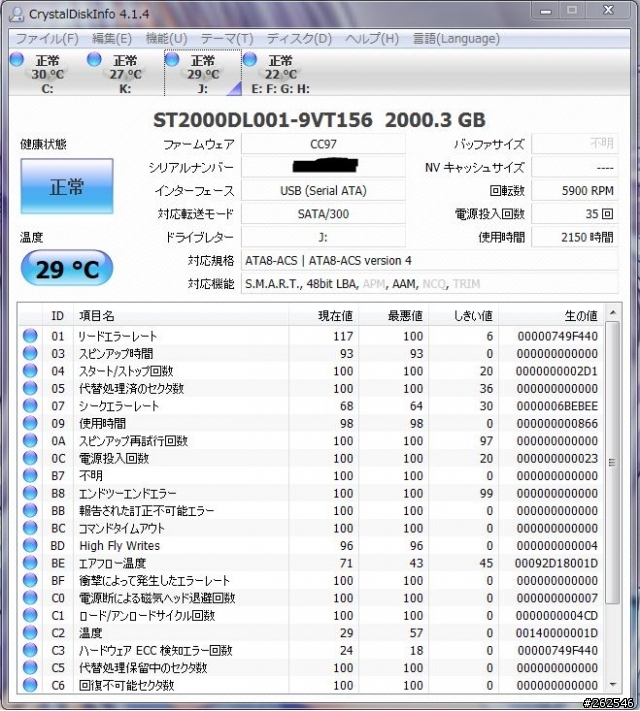Click status icon for 05 代替処理済のセクタ数
The image size is (640, 711).
click(x=30, y=388)
